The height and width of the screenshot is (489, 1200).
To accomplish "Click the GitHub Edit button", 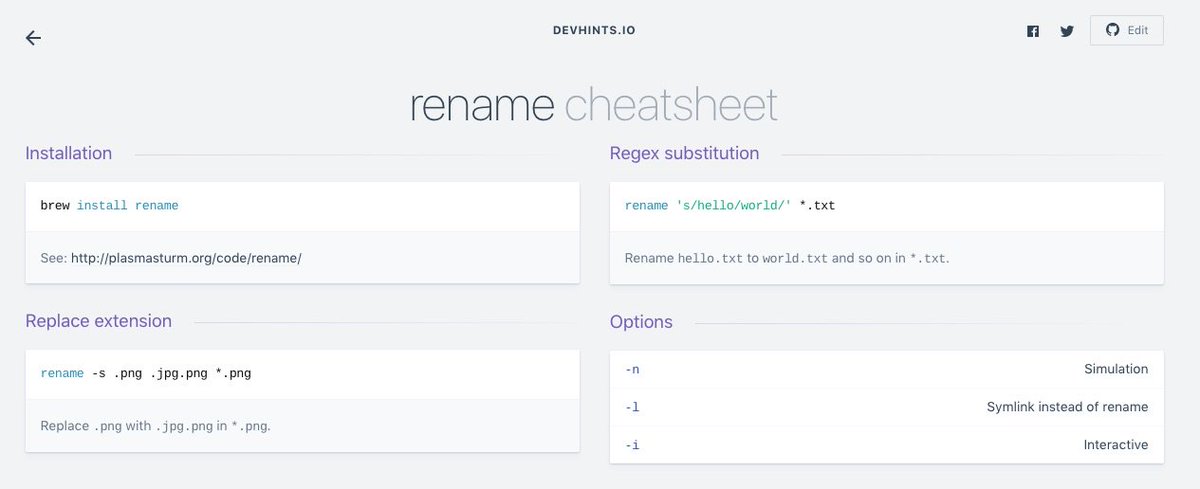I will point(1127,30).
